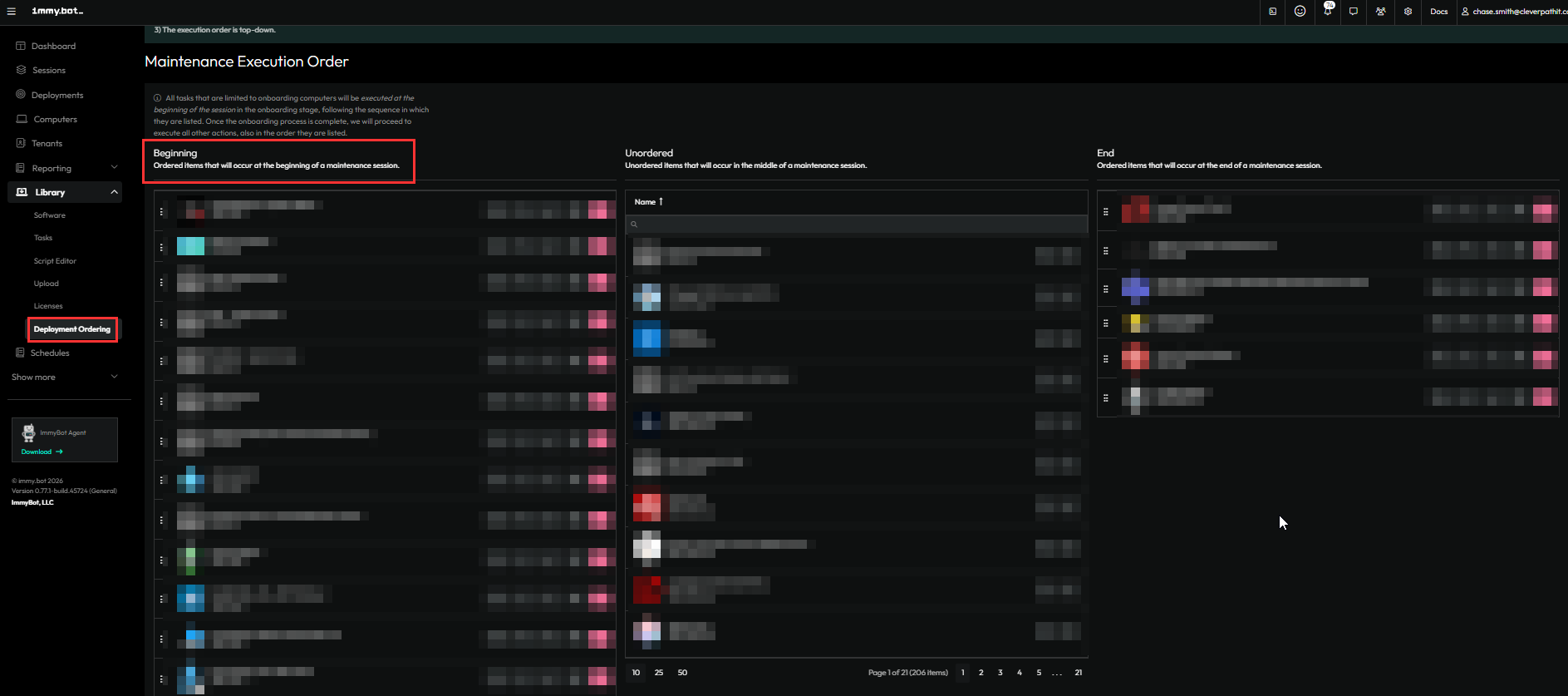The width and height of the screenshot is (1568, 696).
Task: Expand the Reporting section chevron
Action: pyautogui.click(x=114, y=168)
